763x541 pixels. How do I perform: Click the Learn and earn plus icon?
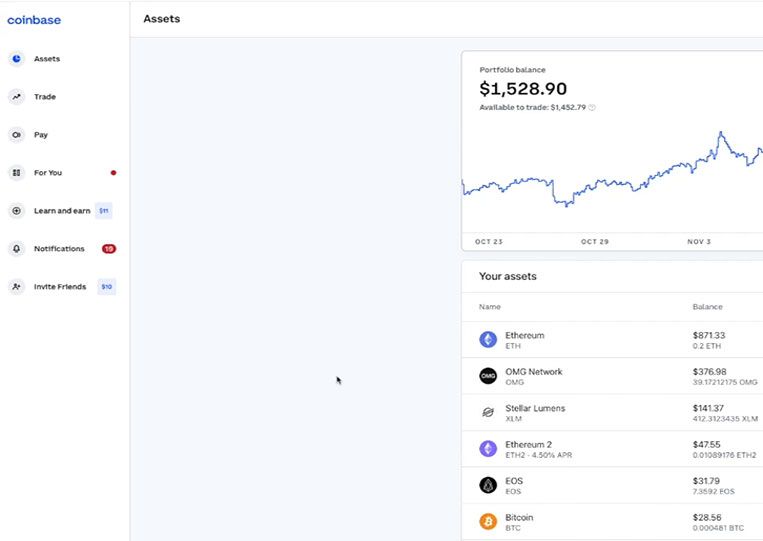[x=17, y=211]
